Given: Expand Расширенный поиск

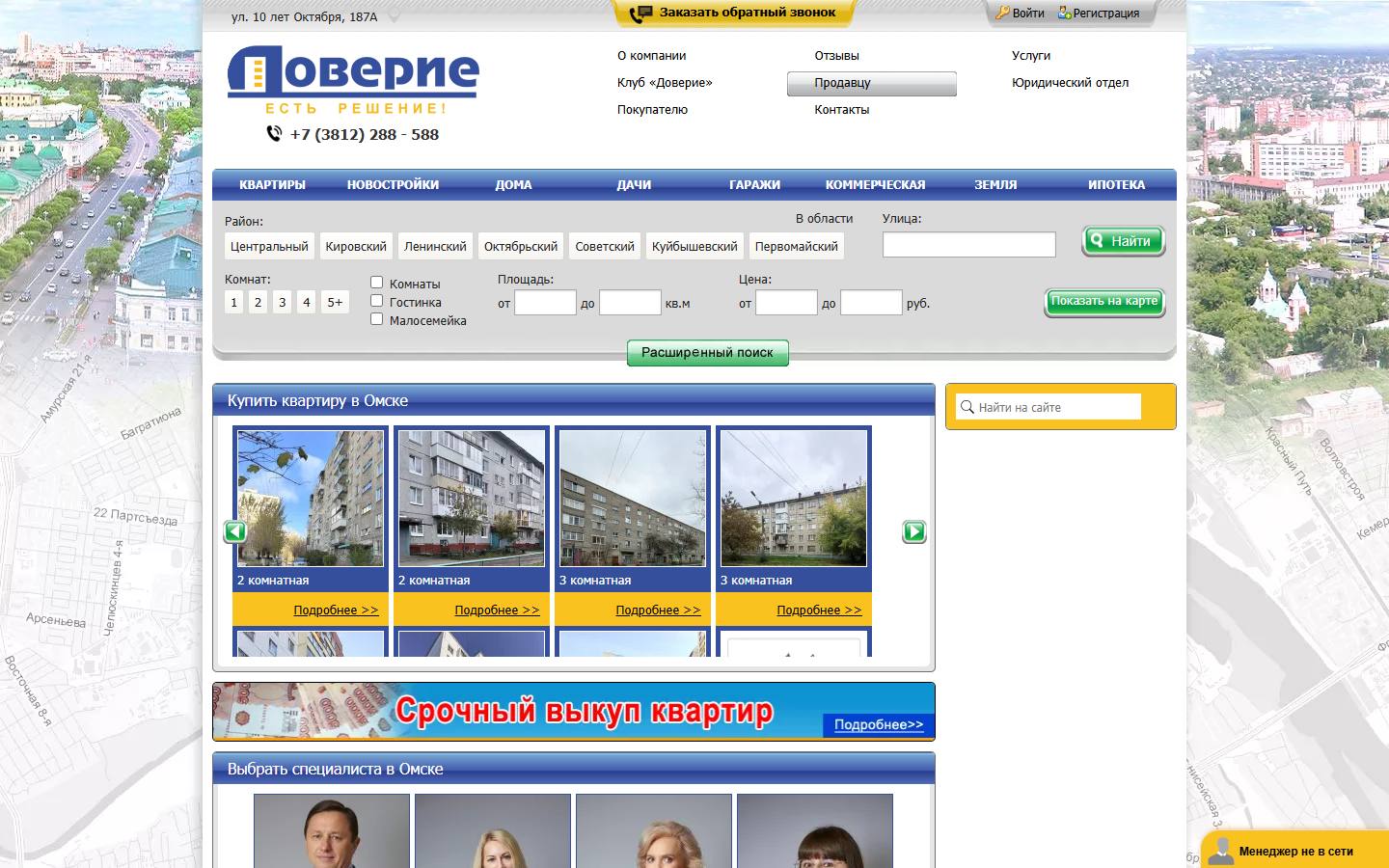Looking at the screenshot, I should 708,353.
